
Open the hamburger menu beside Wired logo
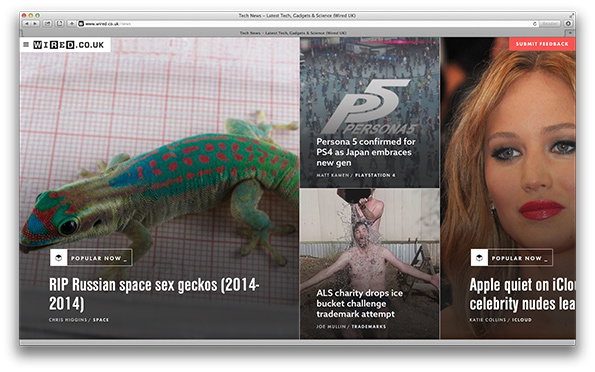[26, 45]
